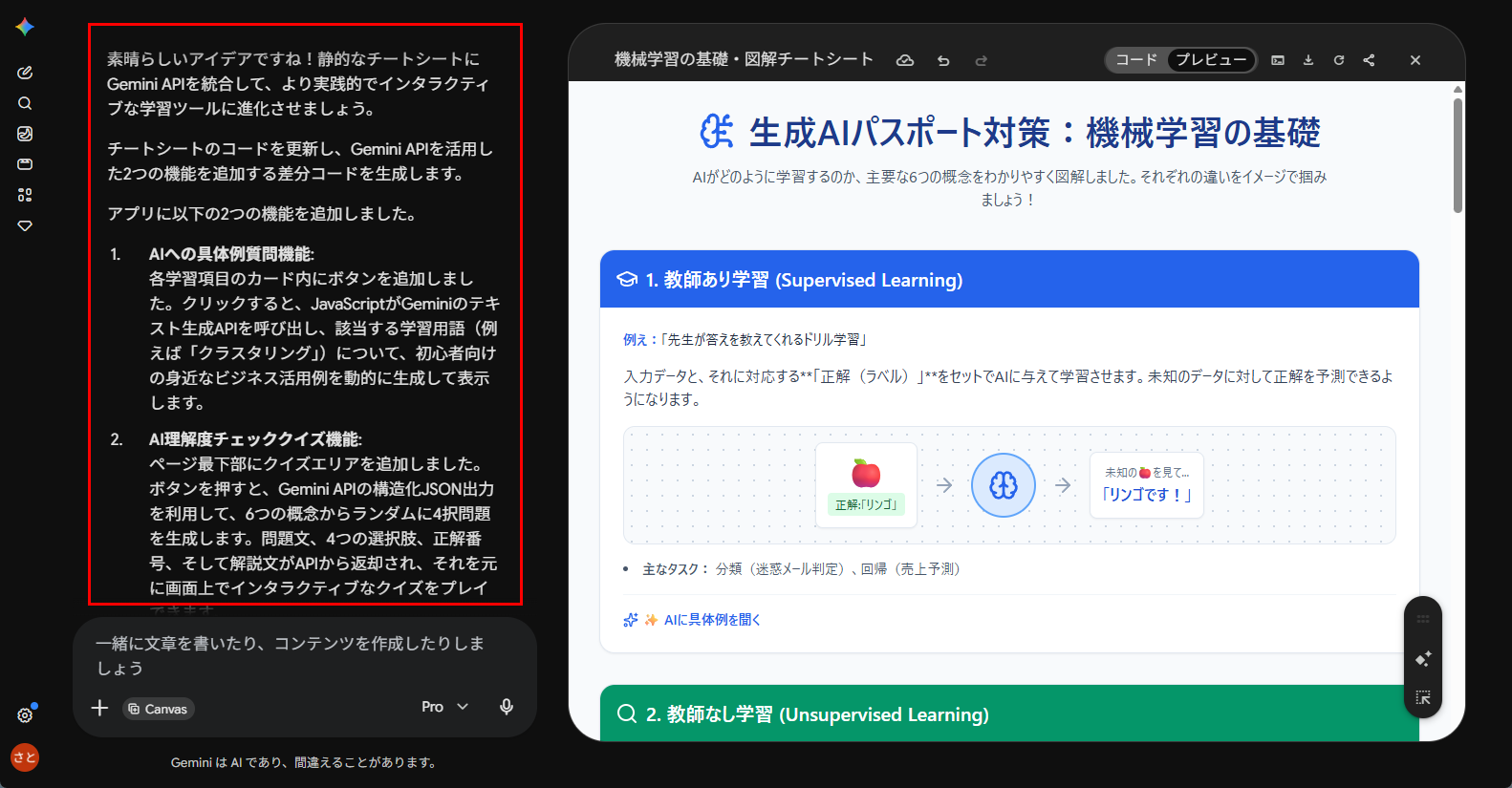This screenshot has width=1512, height=788.
Task: Start a new chat with pencil icon
Action: click(25, 73)
